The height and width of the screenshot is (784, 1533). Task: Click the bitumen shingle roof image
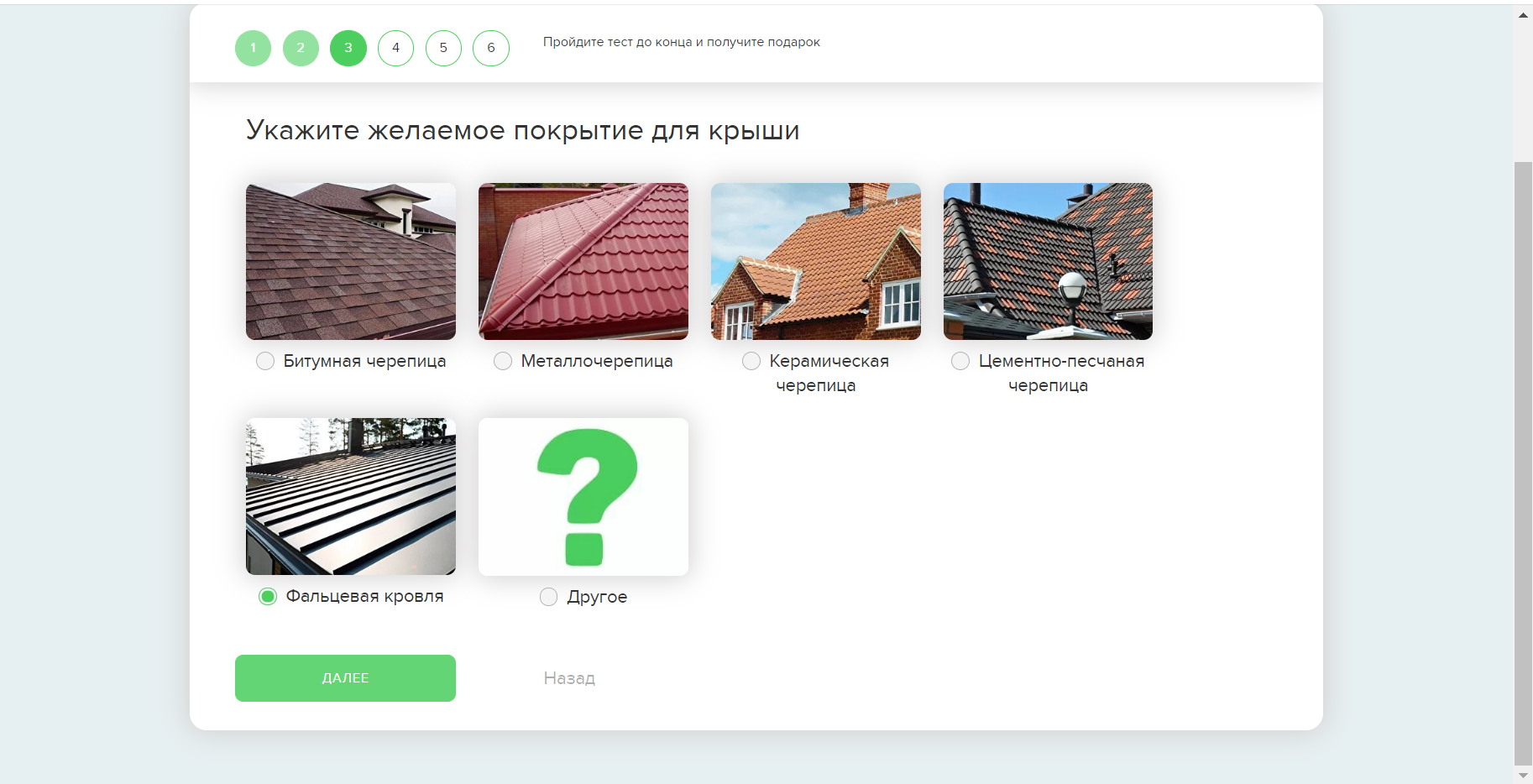tap(351, 261)
